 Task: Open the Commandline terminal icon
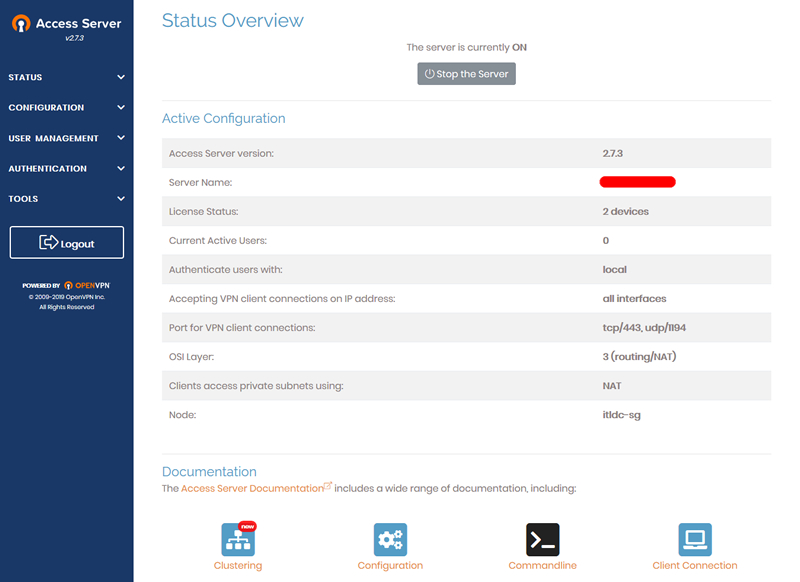(542, 539)
